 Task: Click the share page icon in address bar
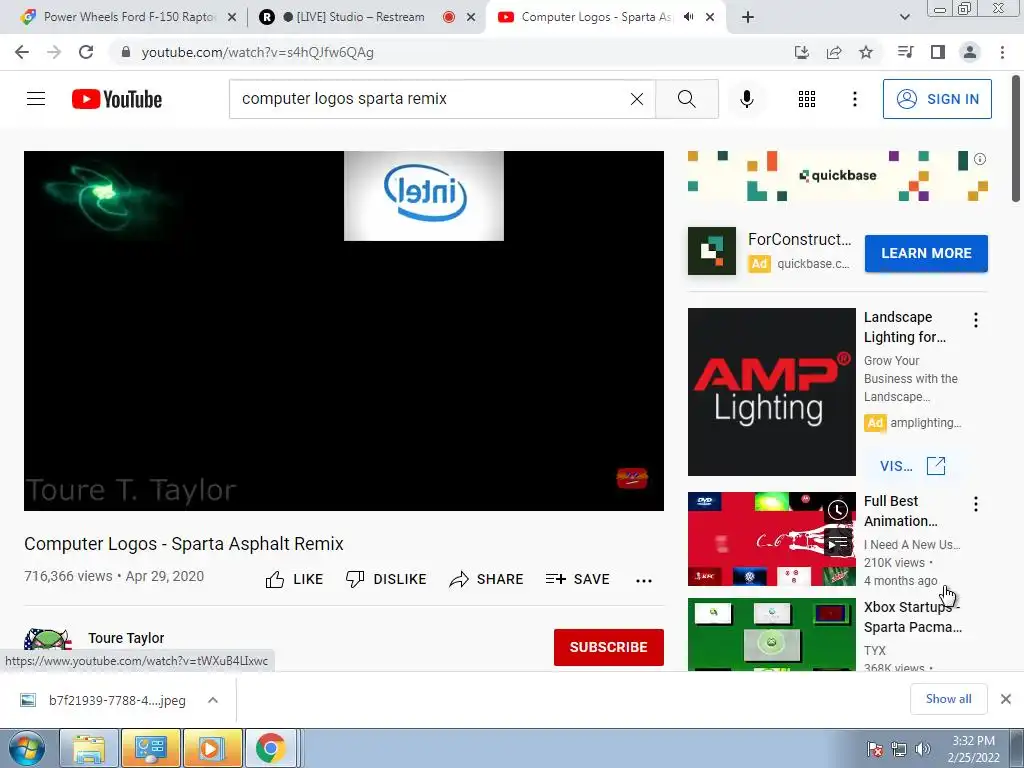(x=834, y=52)
